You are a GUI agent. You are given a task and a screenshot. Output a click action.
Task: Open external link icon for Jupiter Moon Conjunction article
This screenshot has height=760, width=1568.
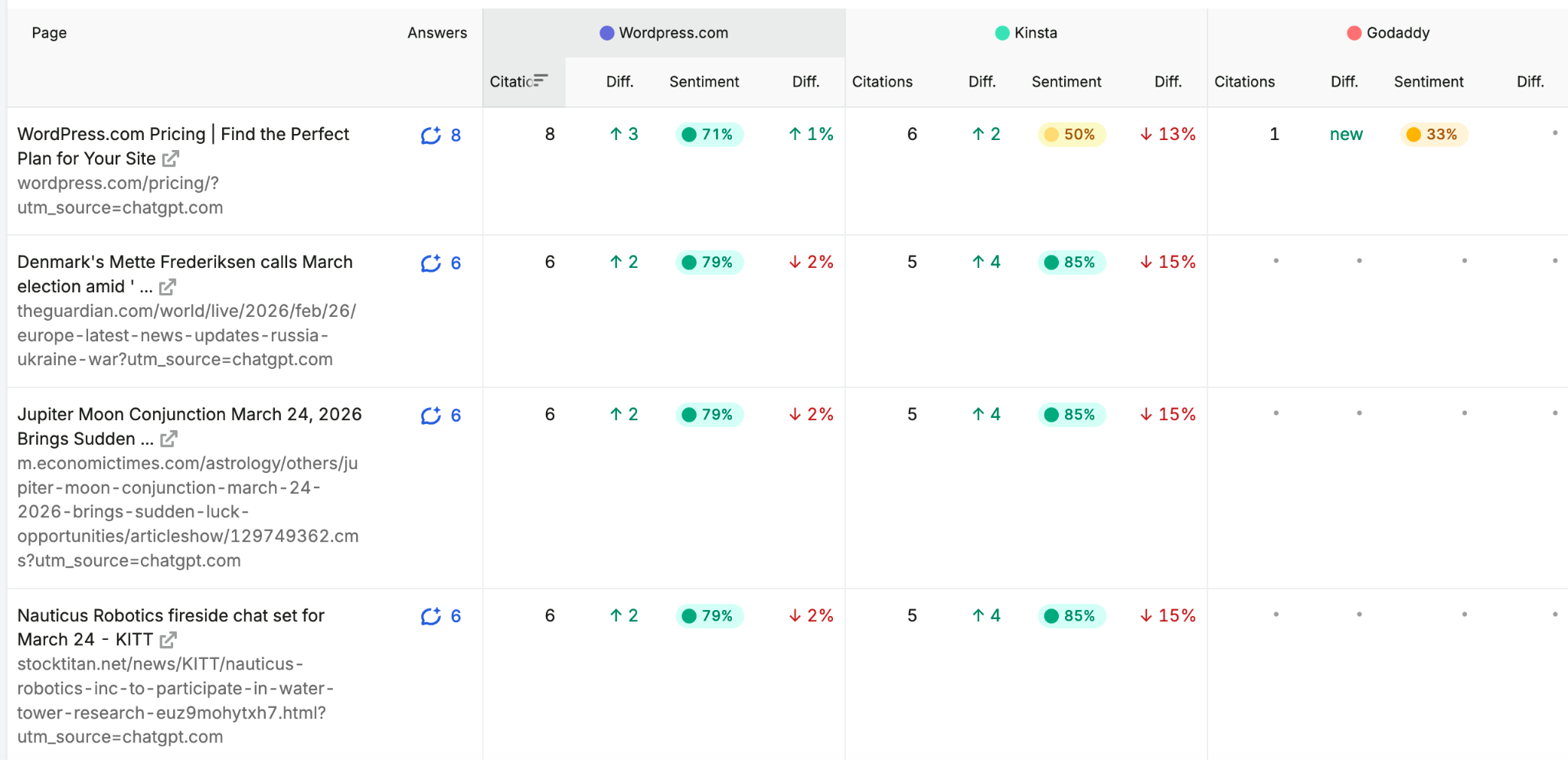169,439
